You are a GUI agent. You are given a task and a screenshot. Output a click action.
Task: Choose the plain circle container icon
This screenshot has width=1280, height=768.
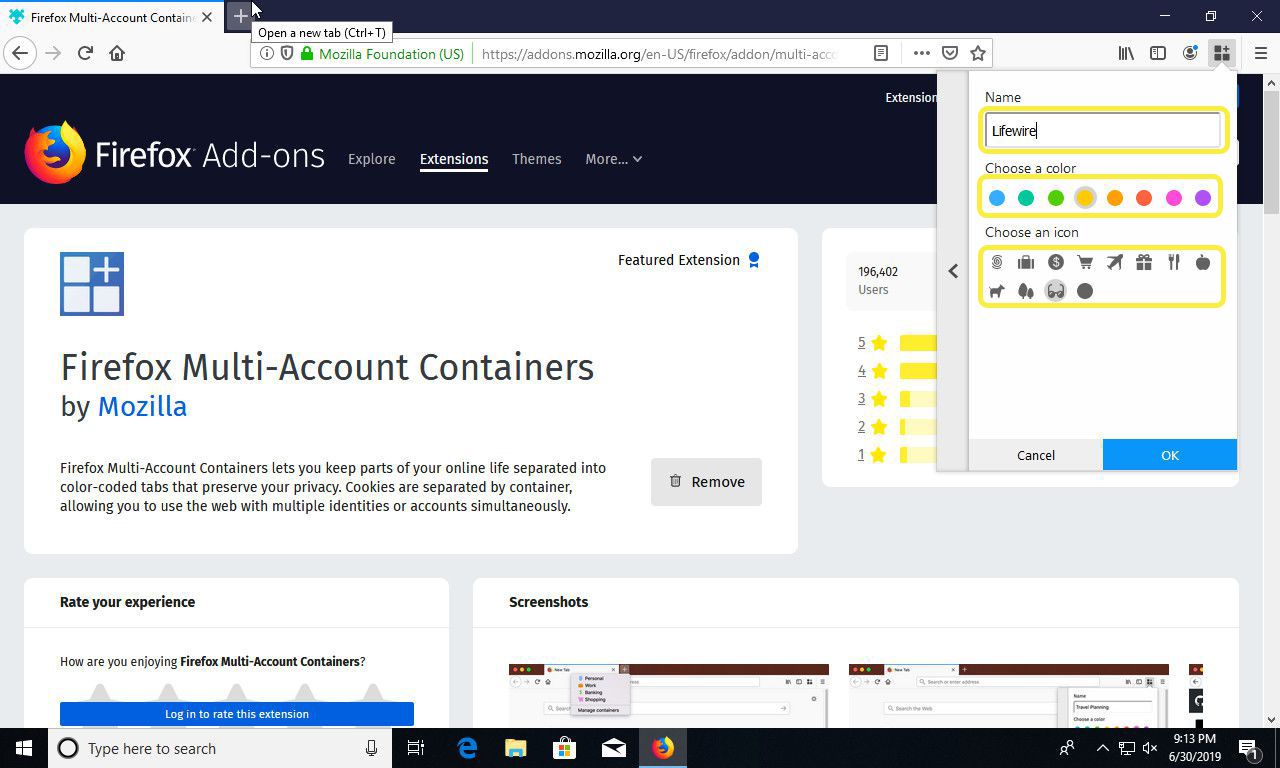pos(1085,291)
